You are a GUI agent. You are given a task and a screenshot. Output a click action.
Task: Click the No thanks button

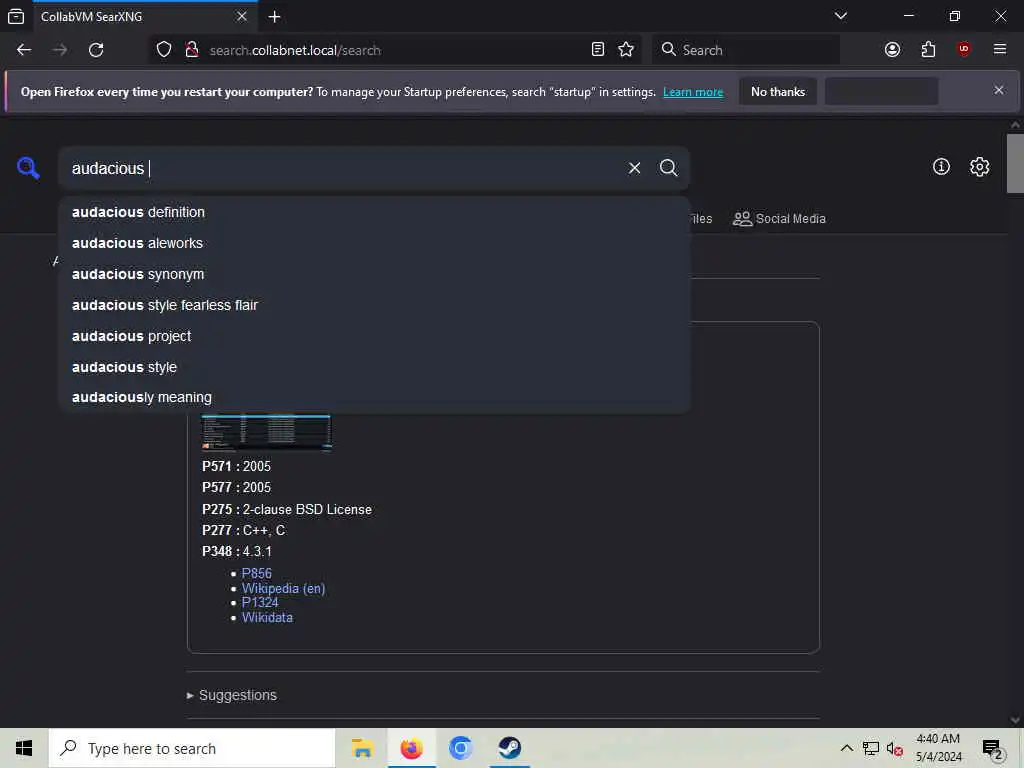(778, 92)
